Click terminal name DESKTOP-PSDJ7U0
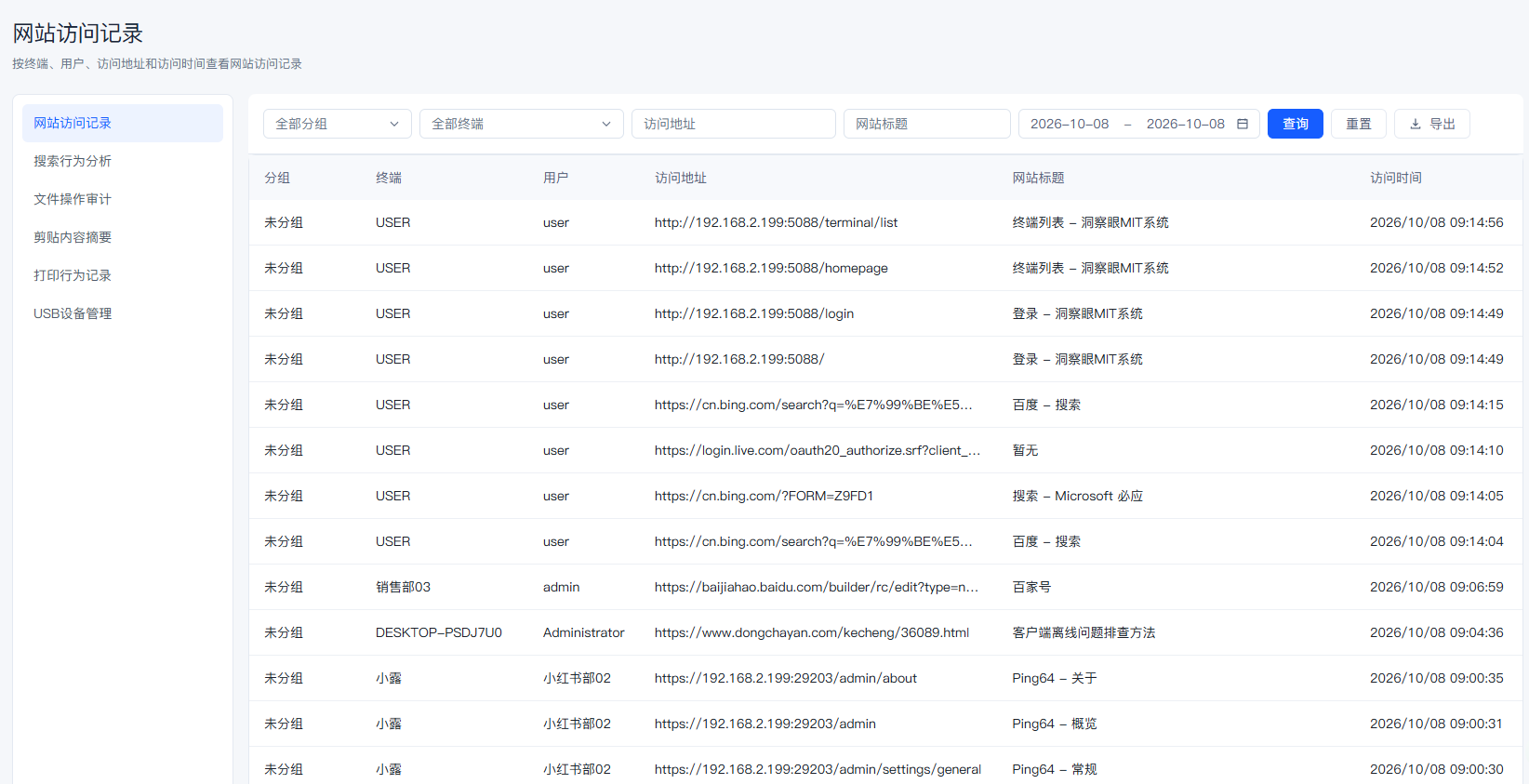Image resolution: width=1529 pixels, height=784 pixels. 439,632
